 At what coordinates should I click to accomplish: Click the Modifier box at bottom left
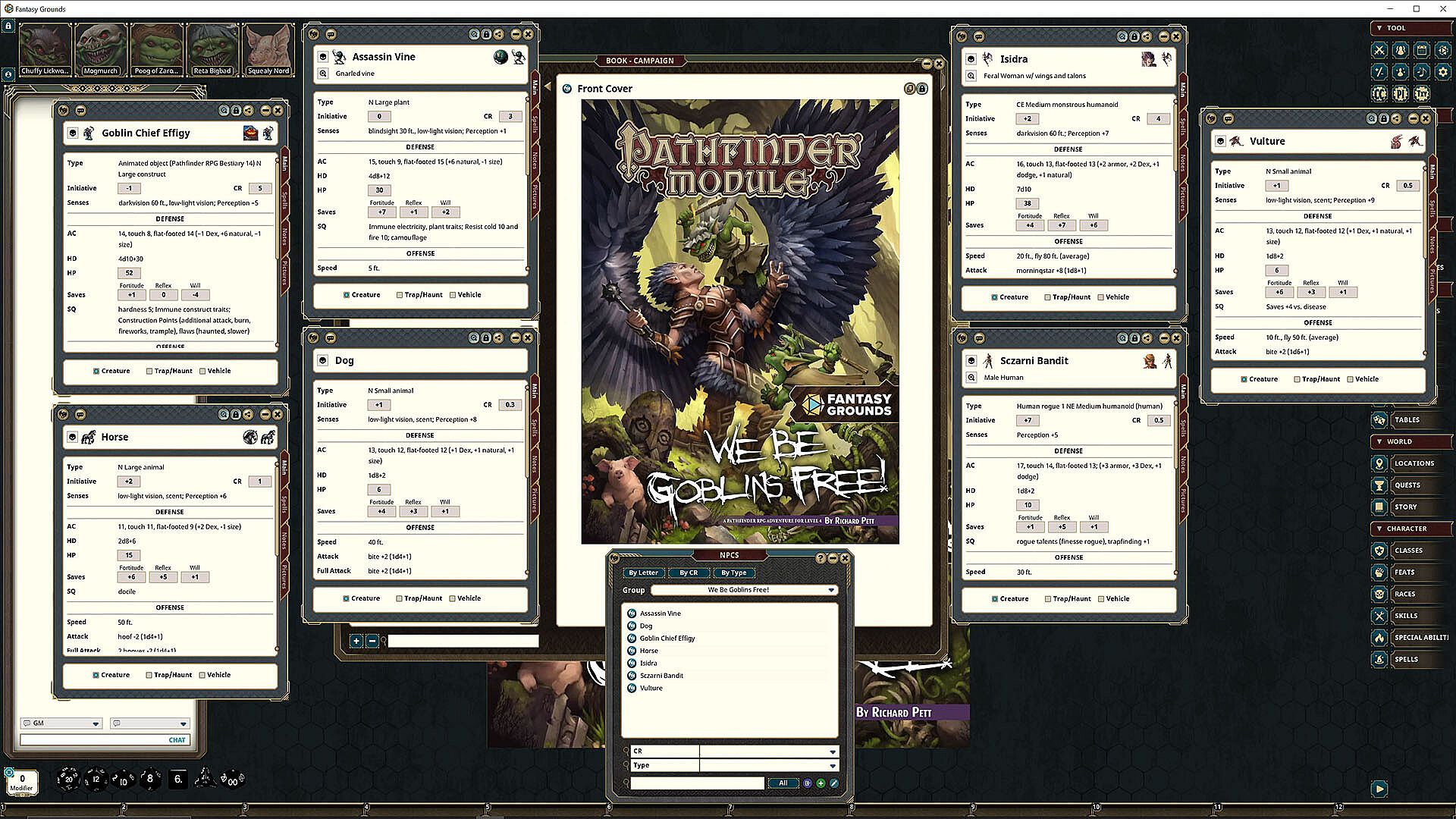point(22,782)
